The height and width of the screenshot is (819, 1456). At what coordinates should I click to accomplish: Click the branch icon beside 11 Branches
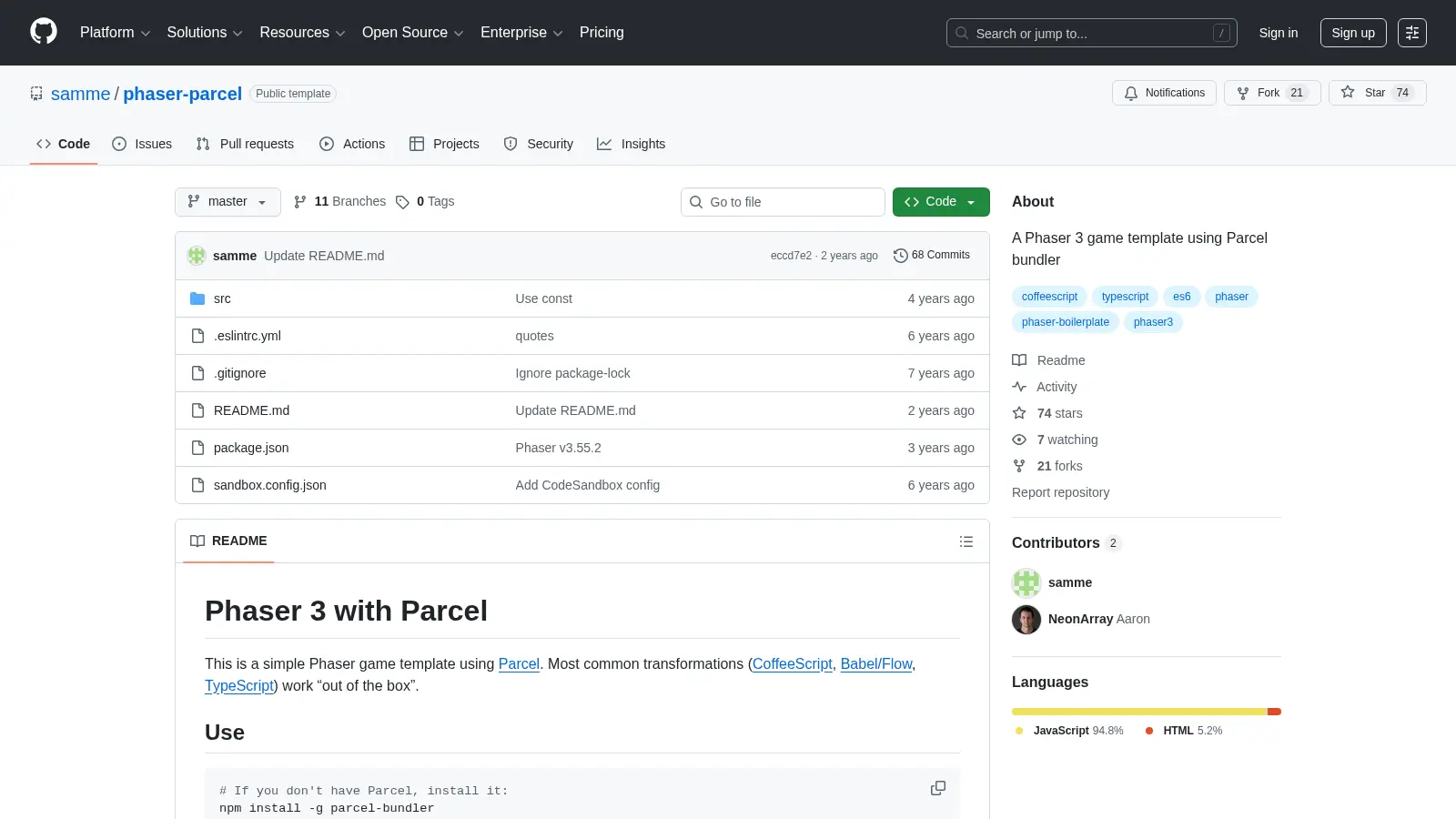coord(300,202)
